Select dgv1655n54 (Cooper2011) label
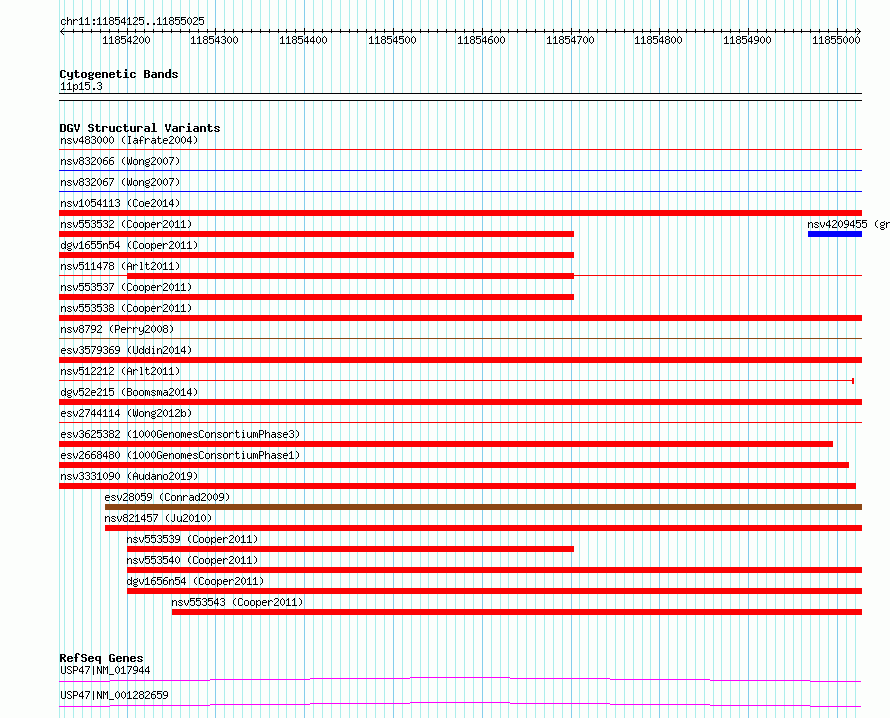 pyautogui.click(x=129, y=245)
